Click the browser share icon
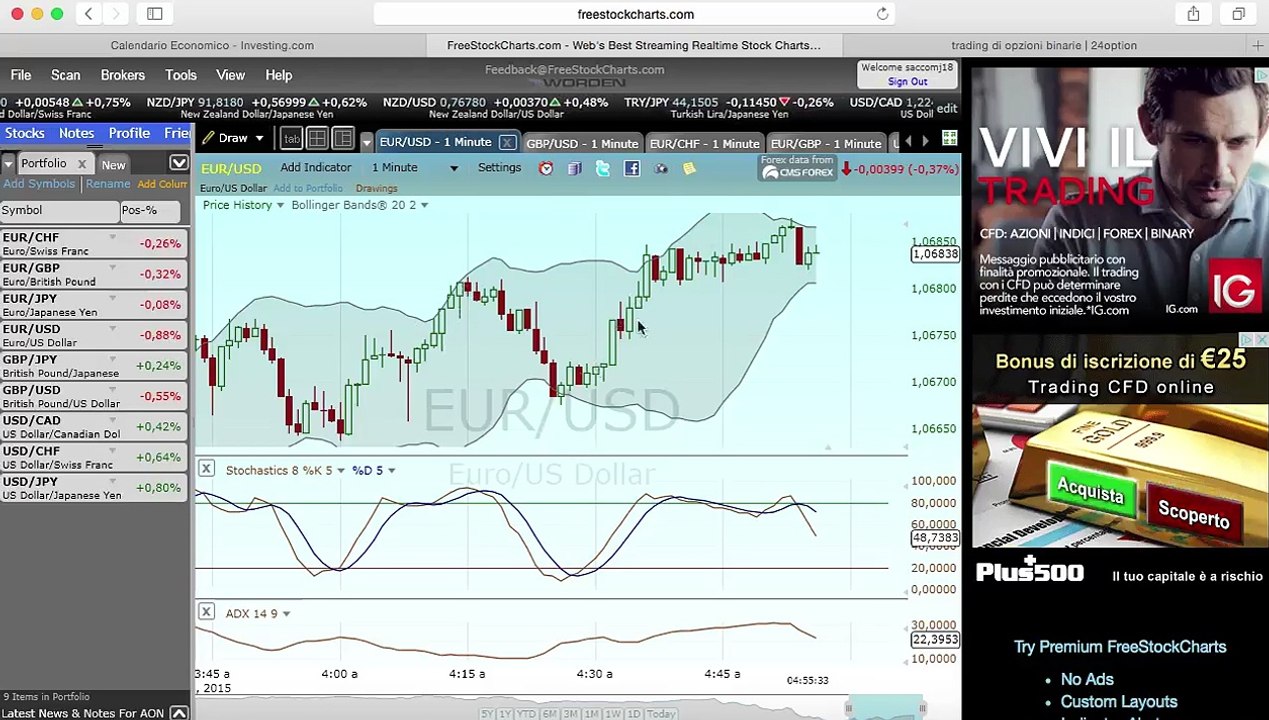Viewport: 1269px width, 720px height. coord(1193,14)
